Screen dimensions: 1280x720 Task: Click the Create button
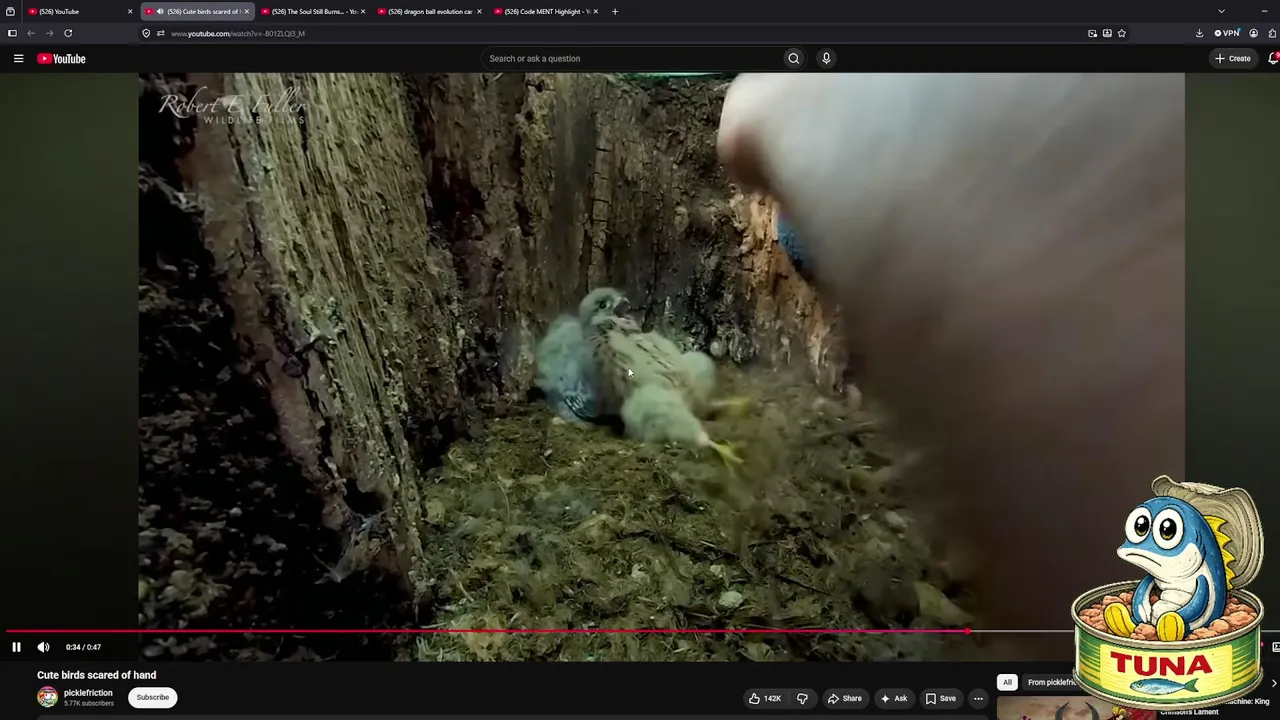[1232, 58]
